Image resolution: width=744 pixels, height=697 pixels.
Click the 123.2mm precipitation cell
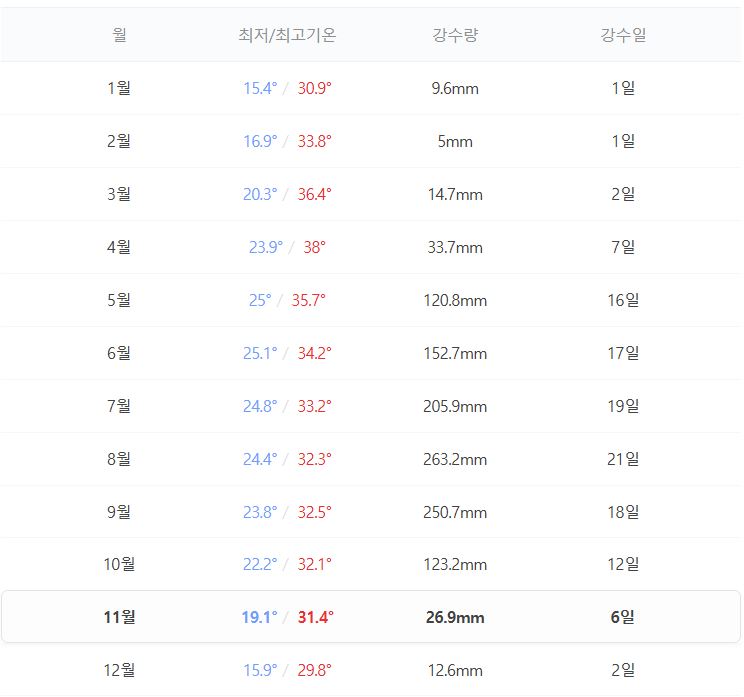pyautogui.click(x=455, y=565)
